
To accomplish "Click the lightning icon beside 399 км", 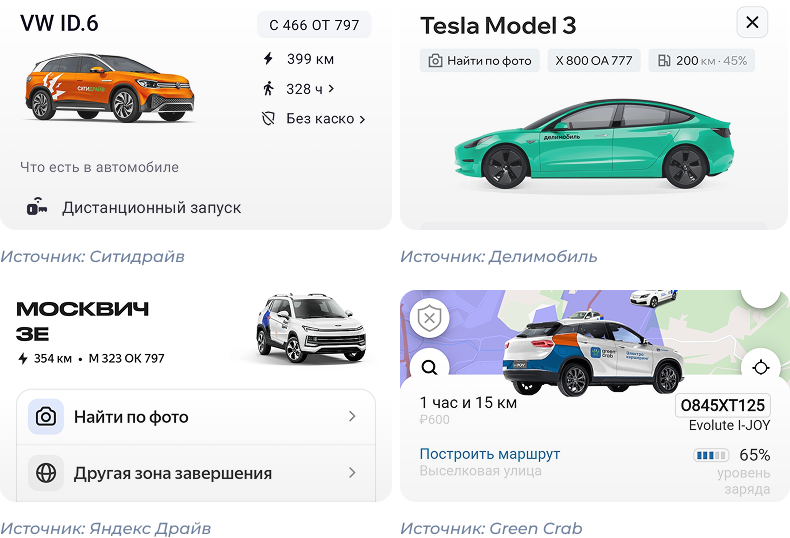I will pyautogui.click(x=268, y=59).
